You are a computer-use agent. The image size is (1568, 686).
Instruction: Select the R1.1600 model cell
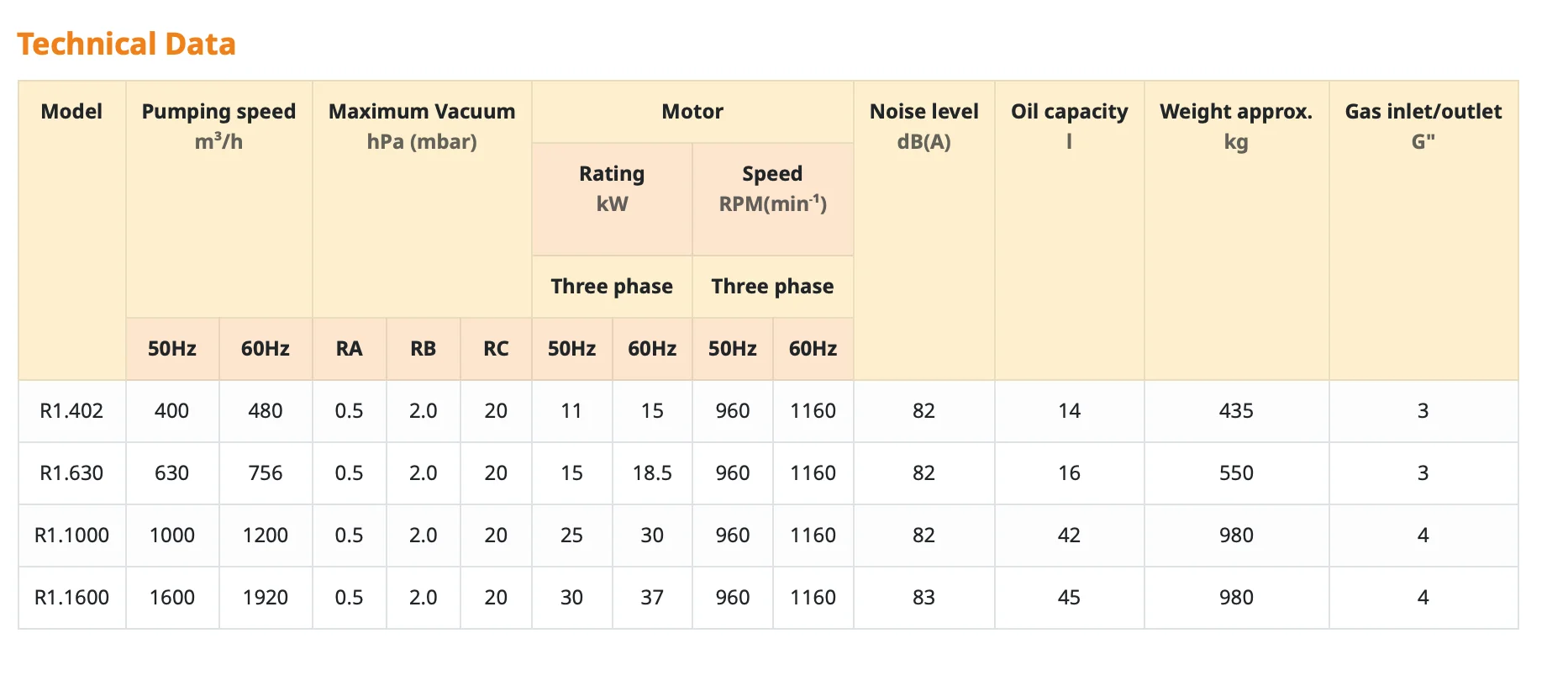click(x=71, y=598)
